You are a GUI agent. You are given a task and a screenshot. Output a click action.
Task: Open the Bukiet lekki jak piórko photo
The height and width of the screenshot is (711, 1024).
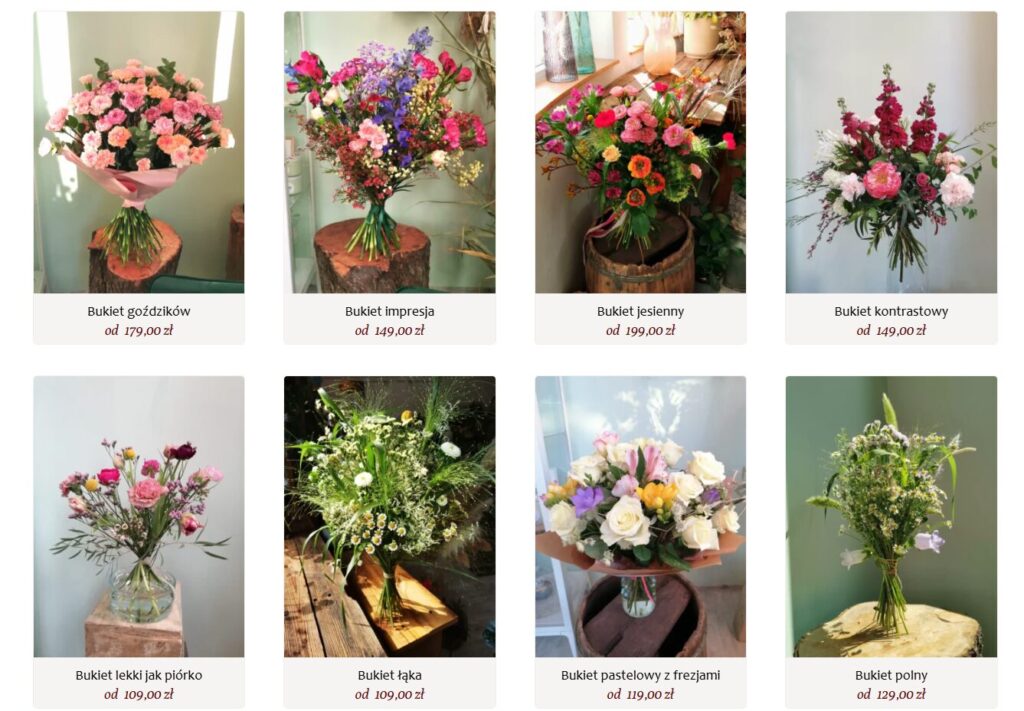point(139,516)
